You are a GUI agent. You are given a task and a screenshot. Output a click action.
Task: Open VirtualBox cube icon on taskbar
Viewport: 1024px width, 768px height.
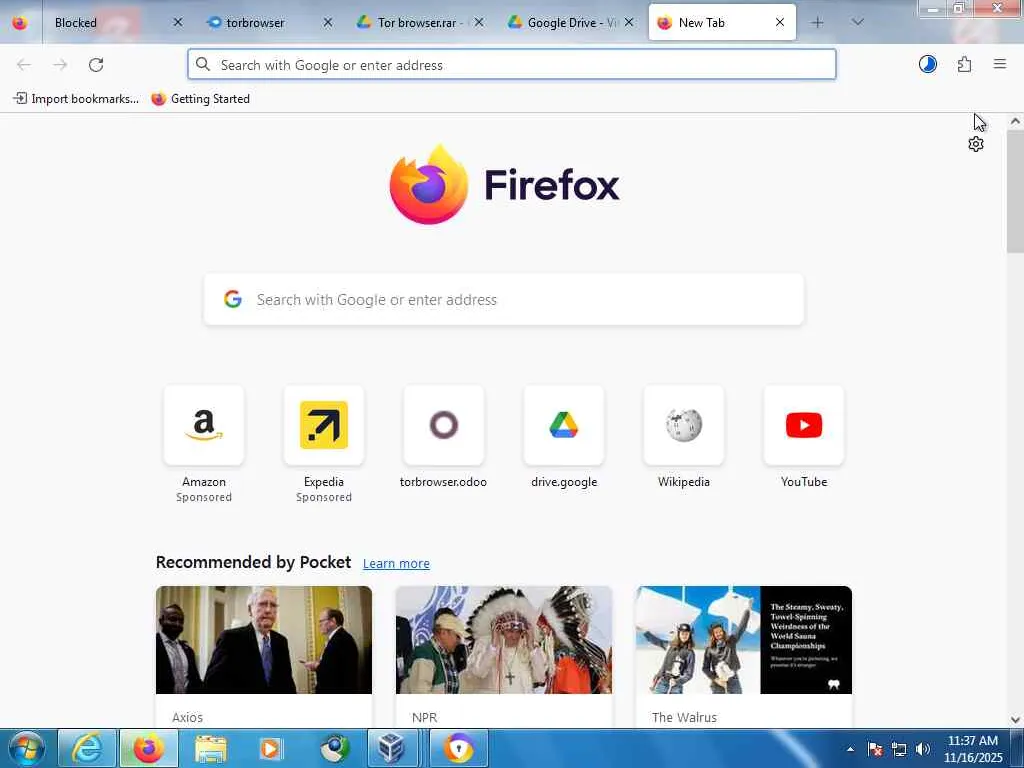(392, 748)
